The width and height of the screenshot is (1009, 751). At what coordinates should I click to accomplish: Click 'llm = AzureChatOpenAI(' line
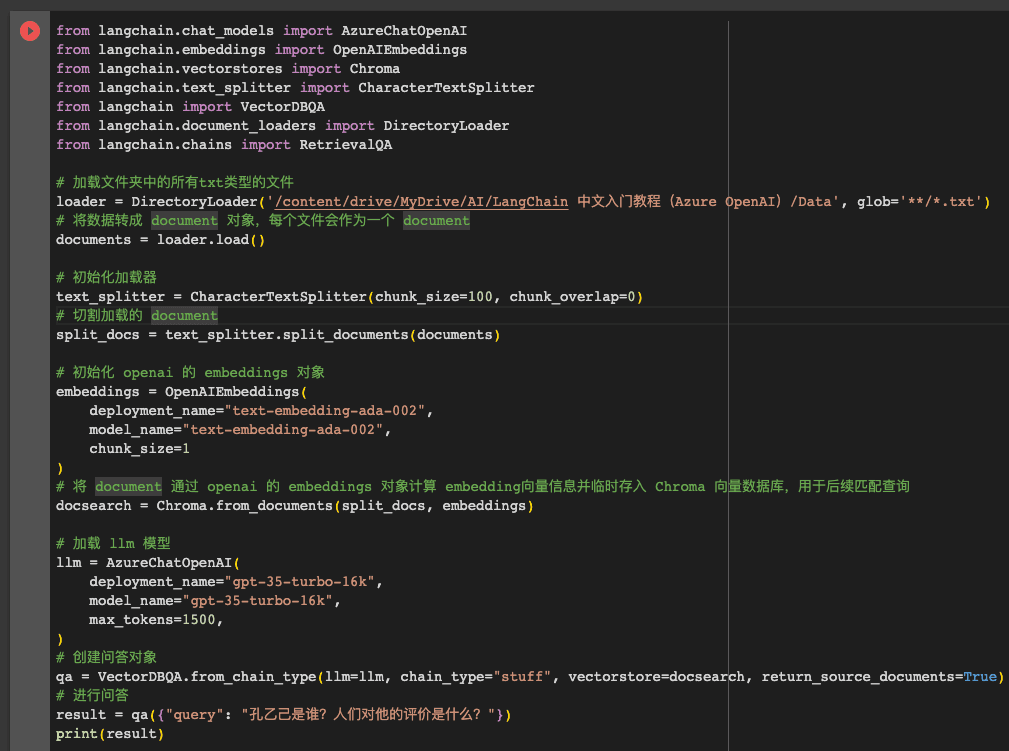[x=148, y=562]
